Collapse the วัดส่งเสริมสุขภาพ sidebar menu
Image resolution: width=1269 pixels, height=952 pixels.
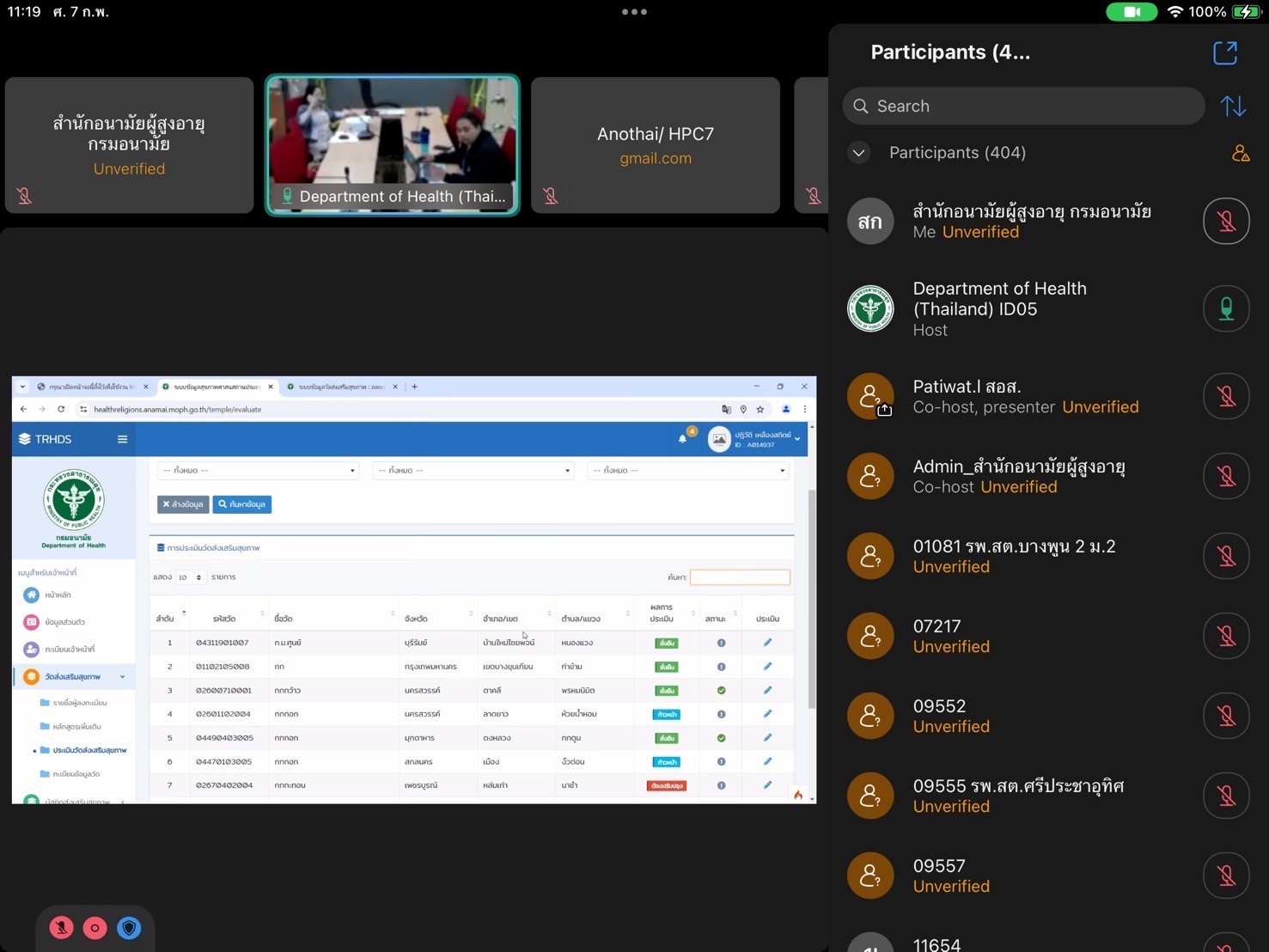75,677
